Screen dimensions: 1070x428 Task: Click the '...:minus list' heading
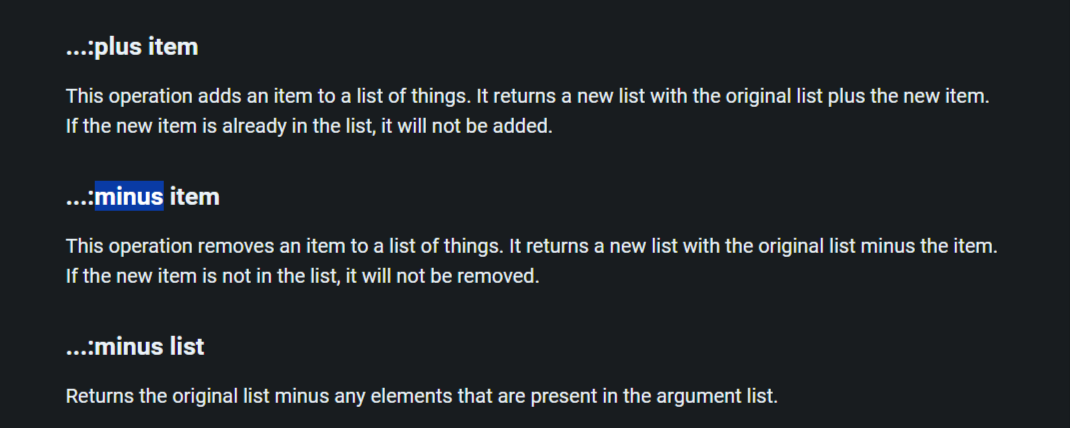tap(135, 346)
